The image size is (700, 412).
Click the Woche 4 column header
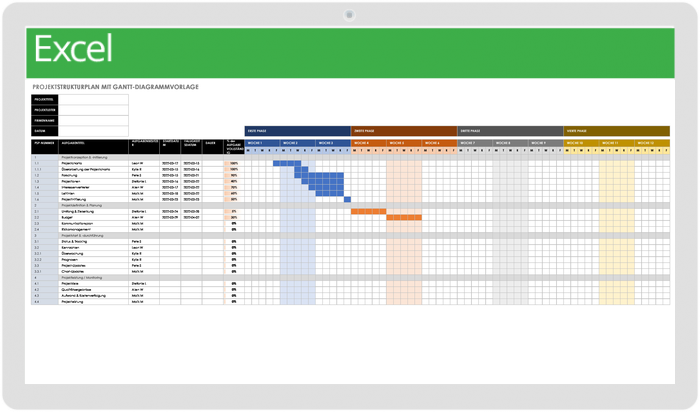pos(369,143)
